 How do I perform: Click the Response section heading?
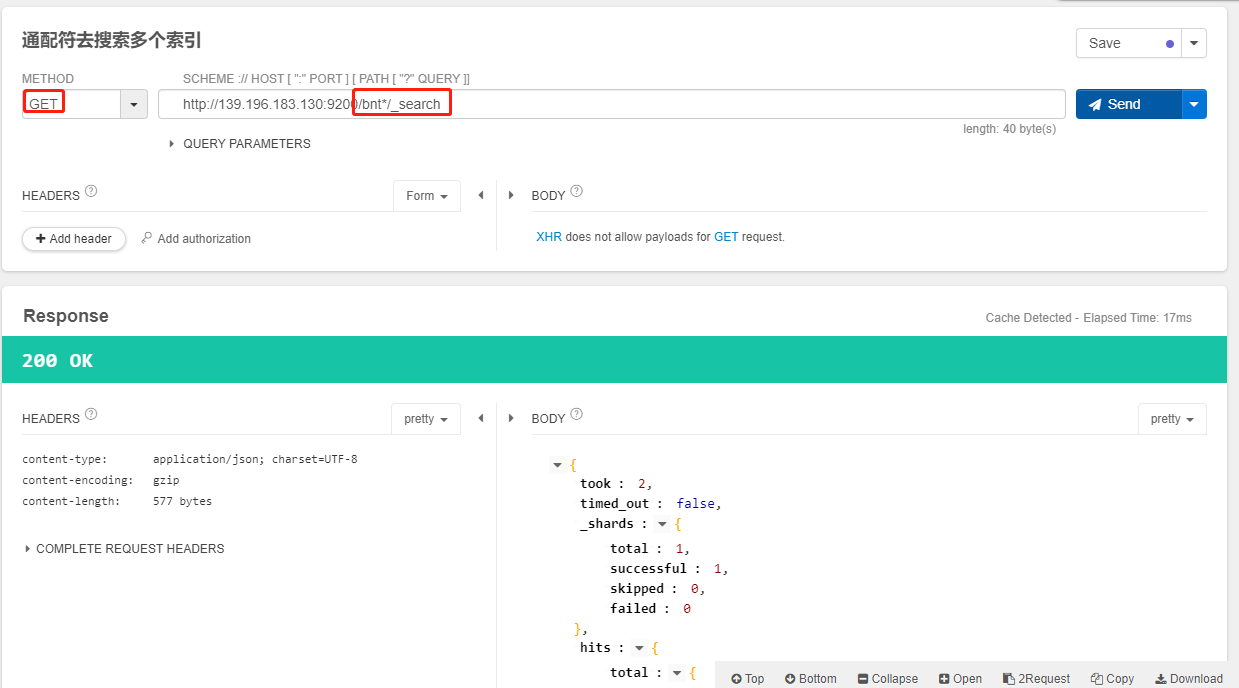point(66,316)
